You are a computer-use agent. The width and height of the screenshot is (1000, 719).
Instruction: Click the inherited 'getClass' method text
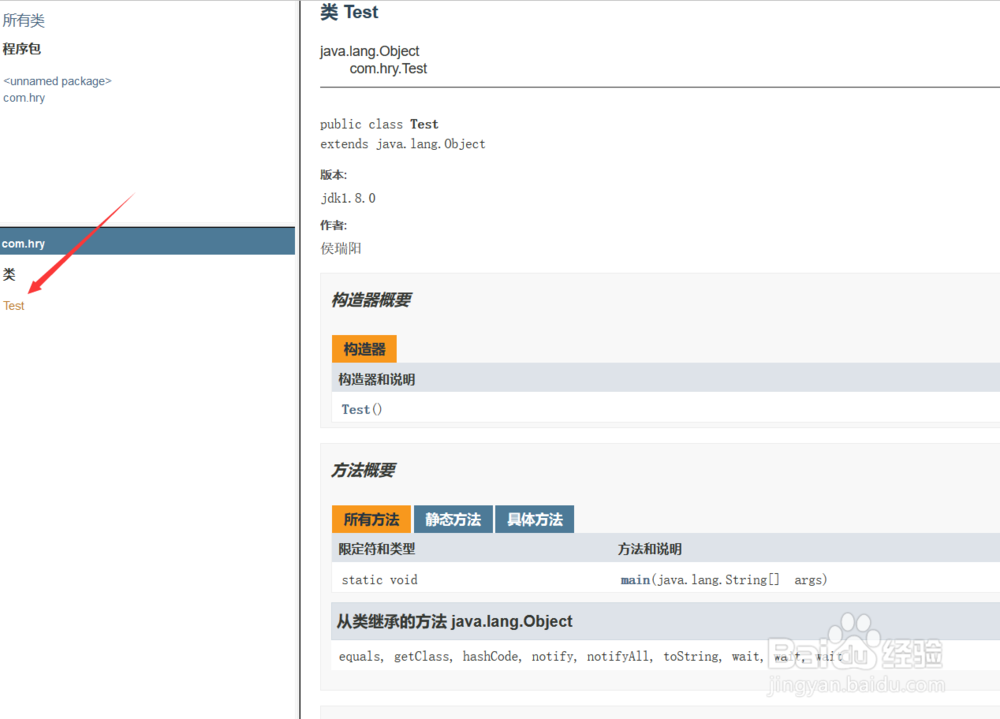pos(422,656)
